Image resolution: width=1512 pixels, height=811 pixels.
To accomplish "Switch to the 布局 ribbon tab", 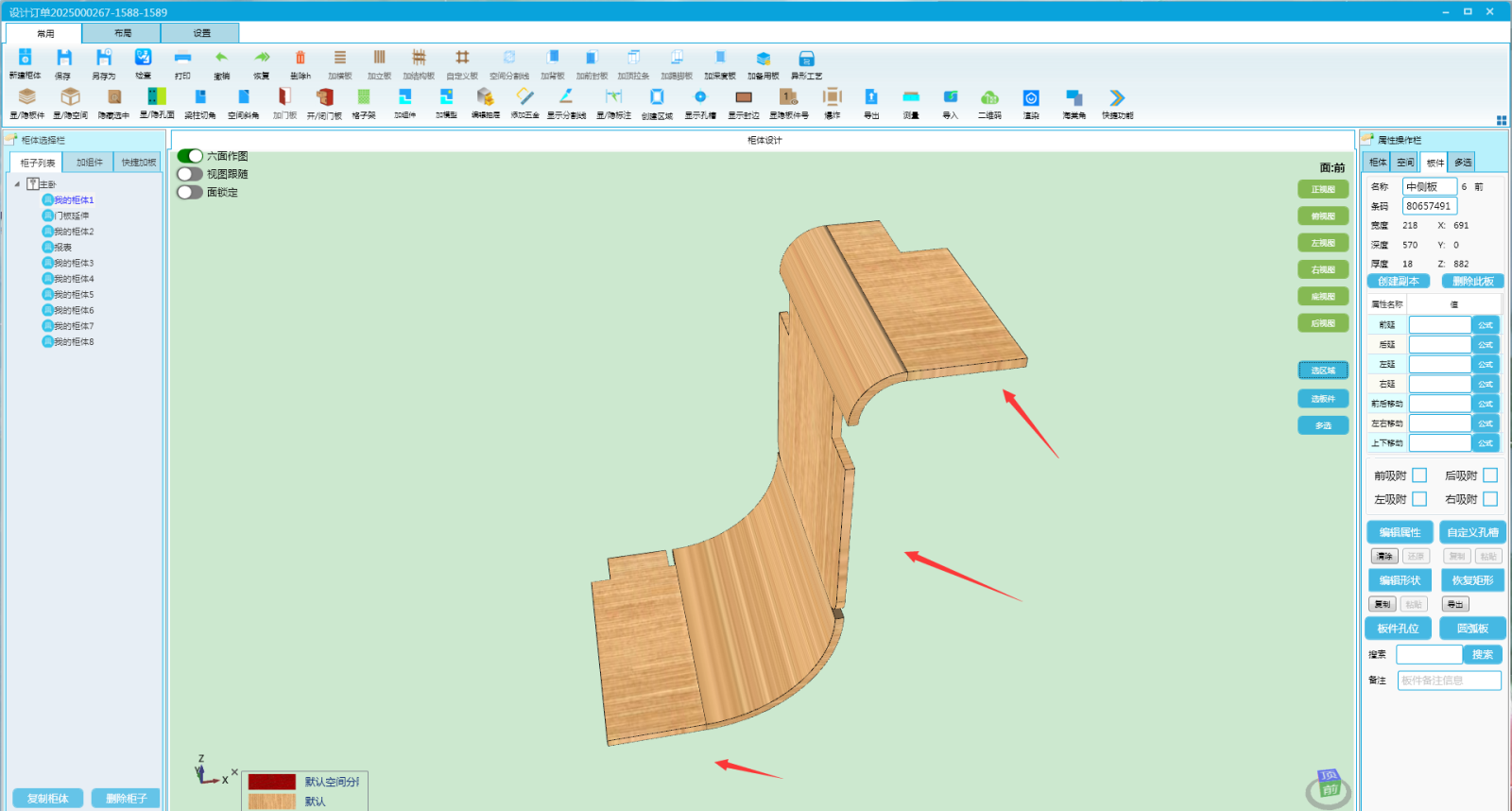I will click(123, 33).
